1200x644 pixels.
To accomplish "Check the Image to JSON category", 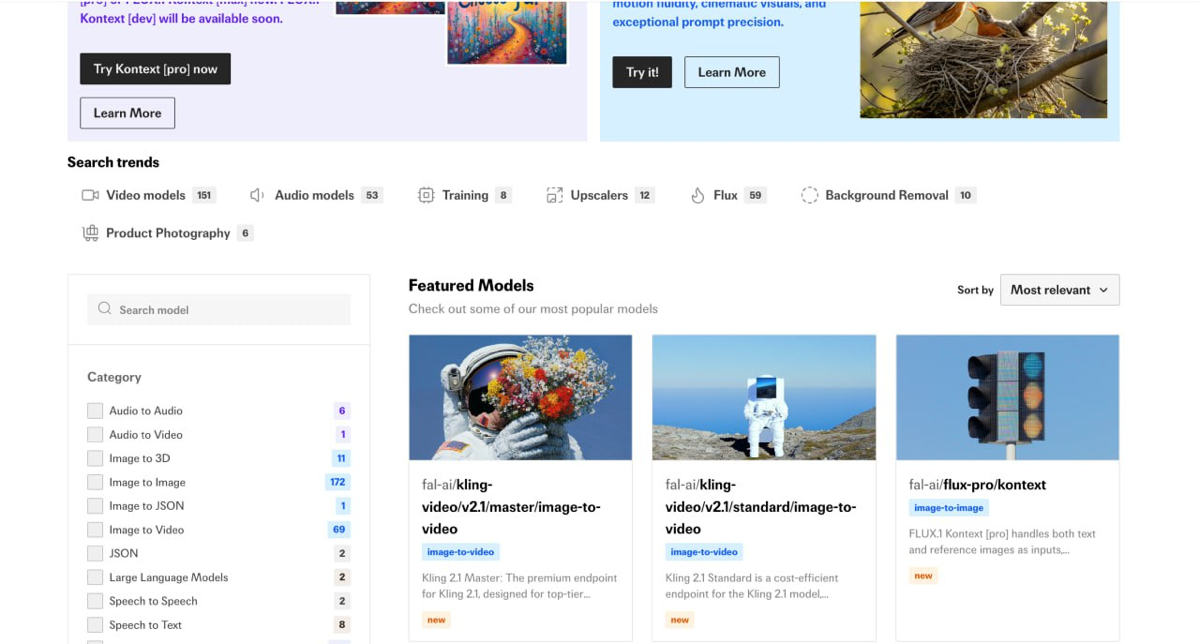I will 95,506.
